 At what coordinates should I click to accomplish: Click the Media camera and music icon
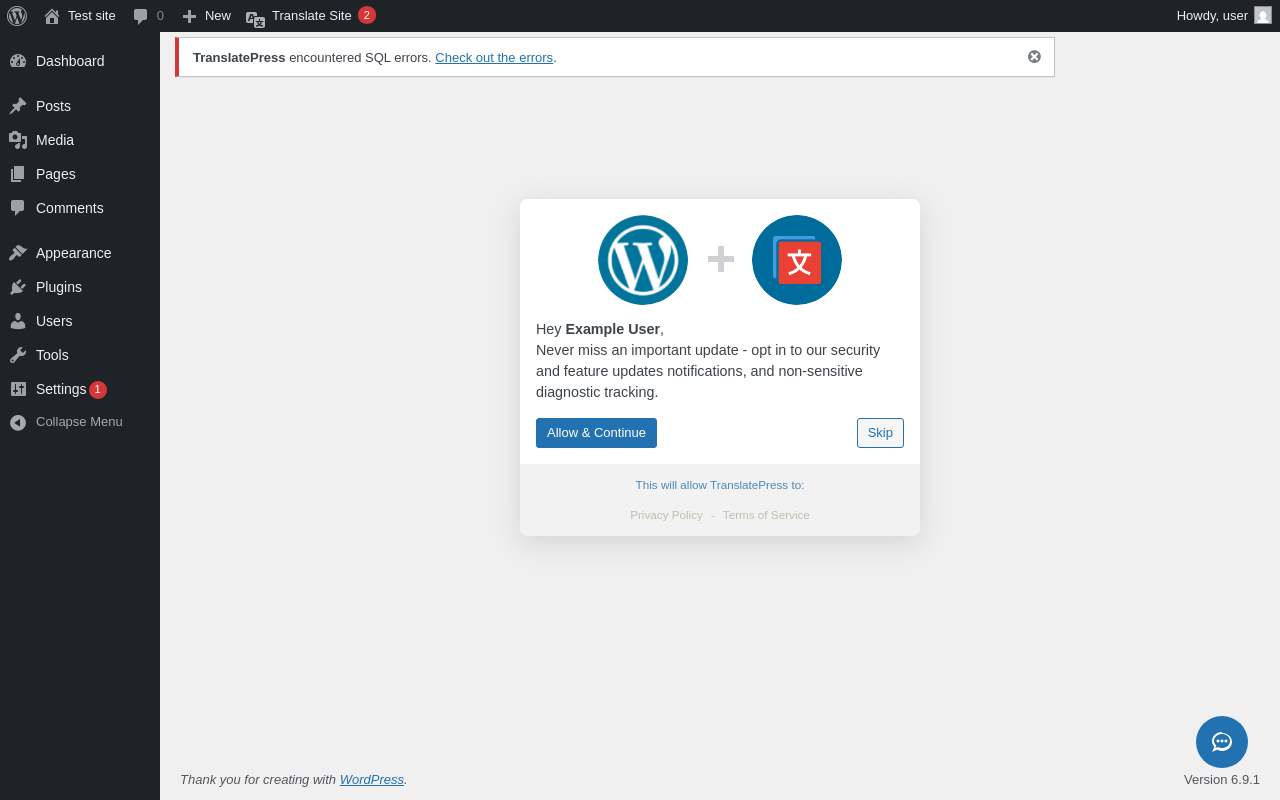[18, 140]
